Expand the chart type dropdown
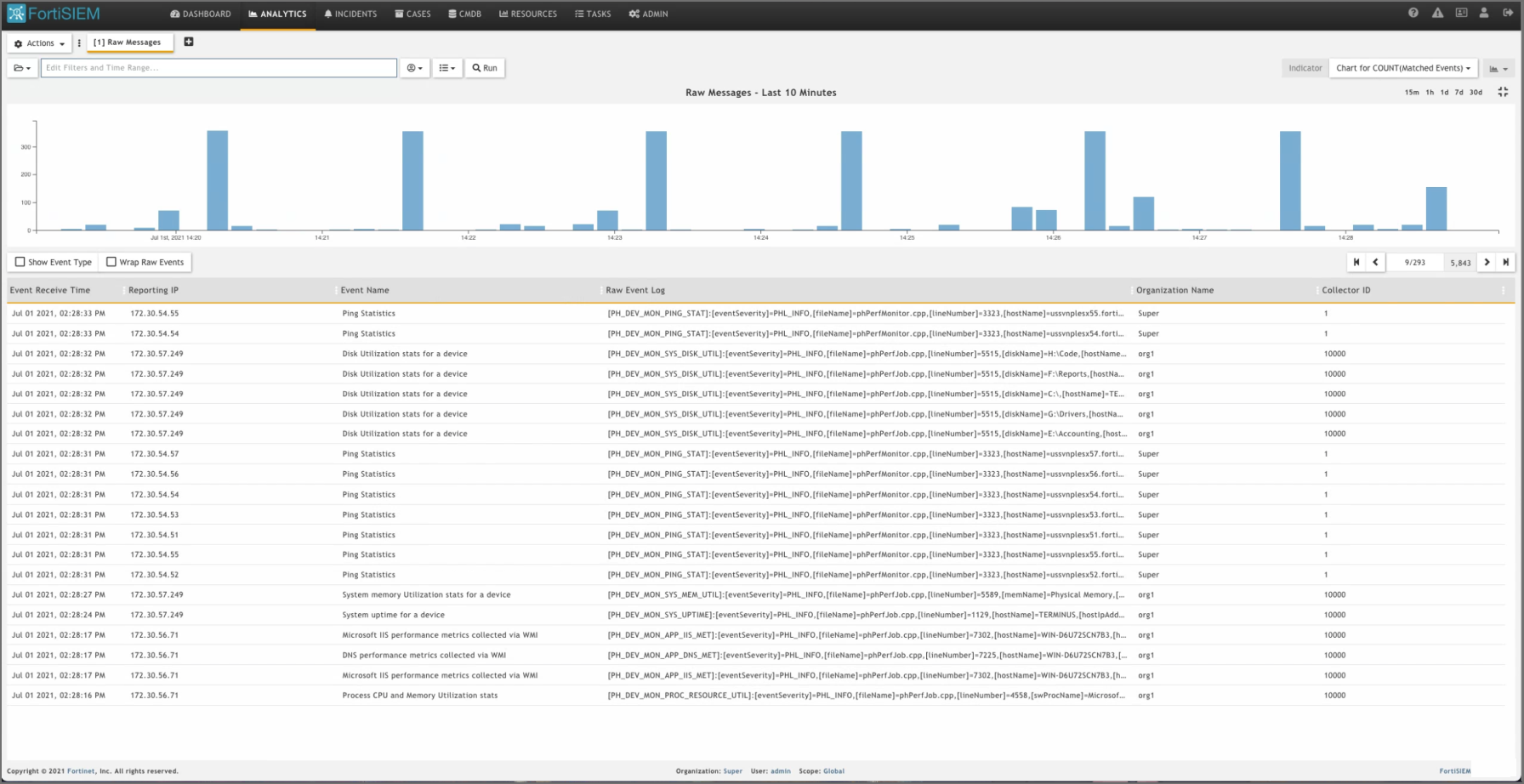The image size is (1524, 784). [1498, 68]
